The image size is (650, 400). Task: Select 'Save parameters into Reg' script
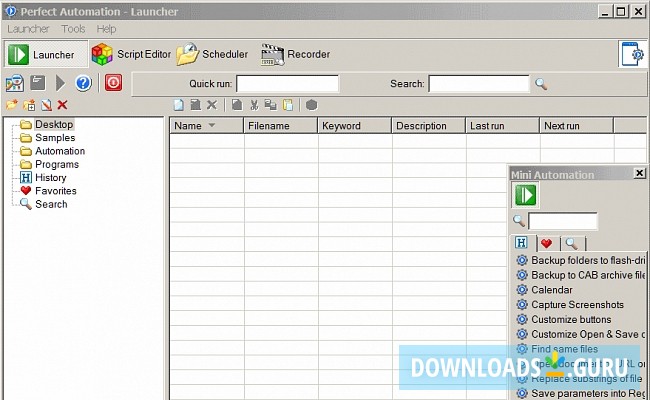coord(588,393)
